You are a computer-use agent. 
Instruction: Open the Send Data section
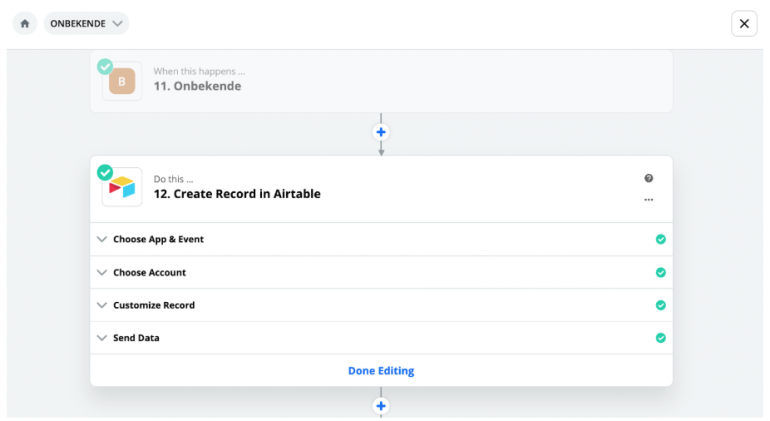(381, 338)
